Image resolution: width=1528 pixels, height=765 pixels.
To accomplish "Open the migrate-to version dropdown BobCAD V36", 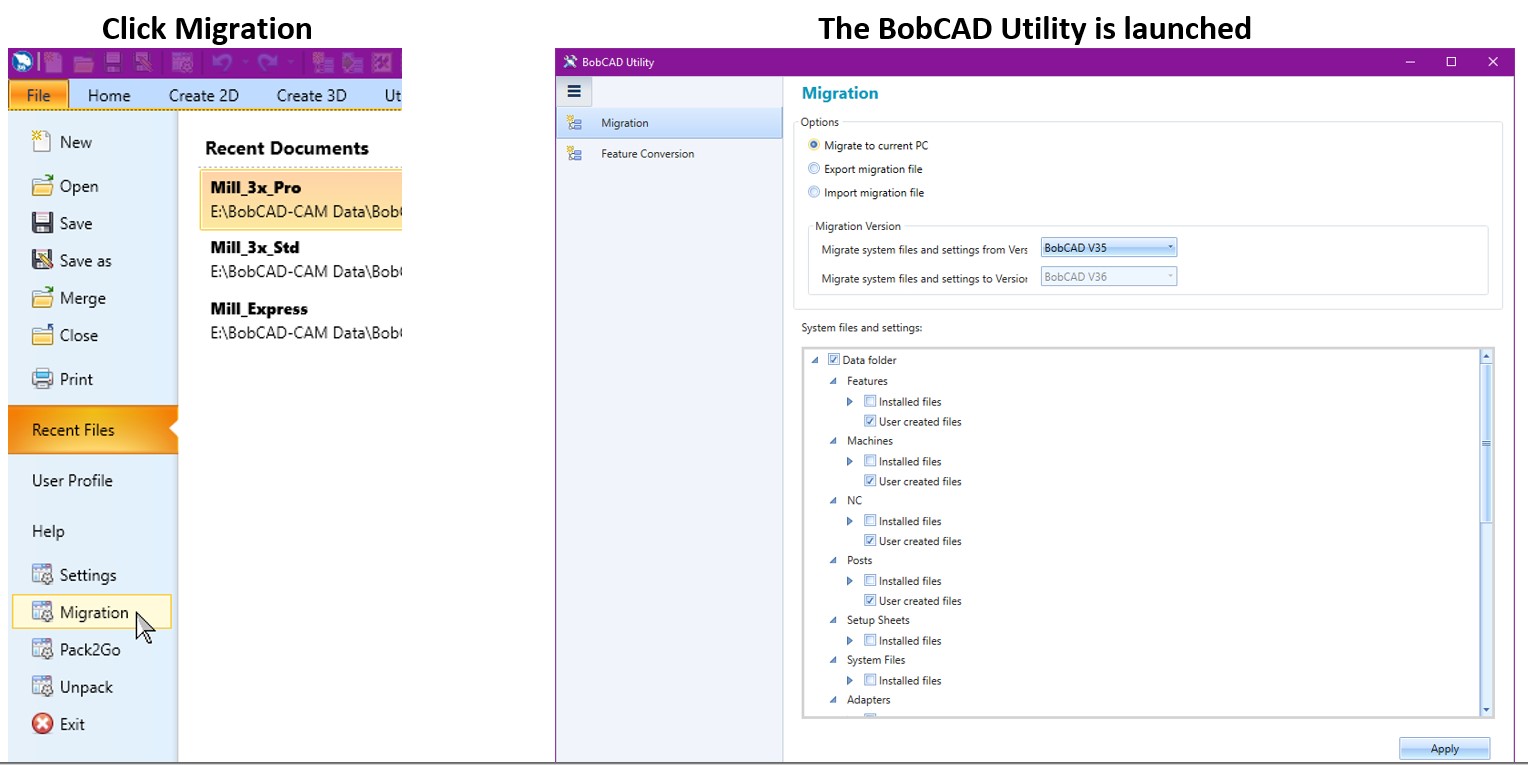I will point(1109,277).
